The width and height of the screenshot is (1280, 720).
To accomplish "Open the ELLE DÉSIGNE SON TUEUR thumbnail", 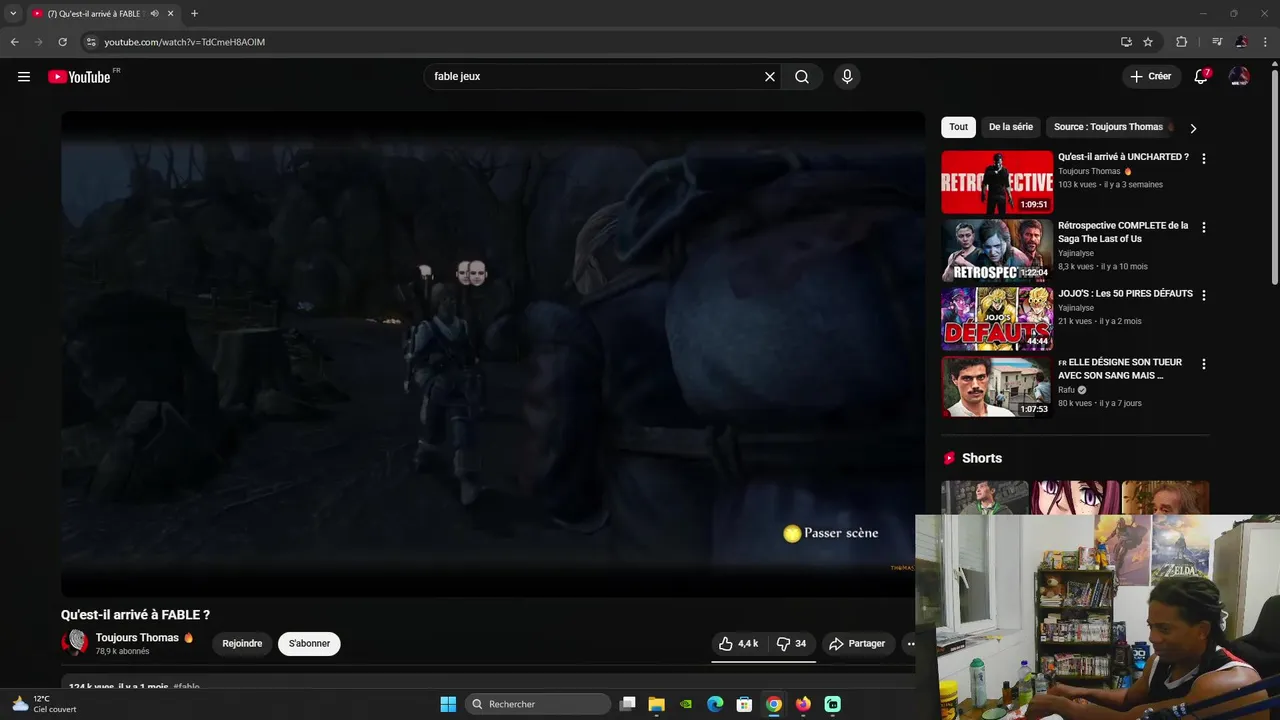I will coord(997,387).
